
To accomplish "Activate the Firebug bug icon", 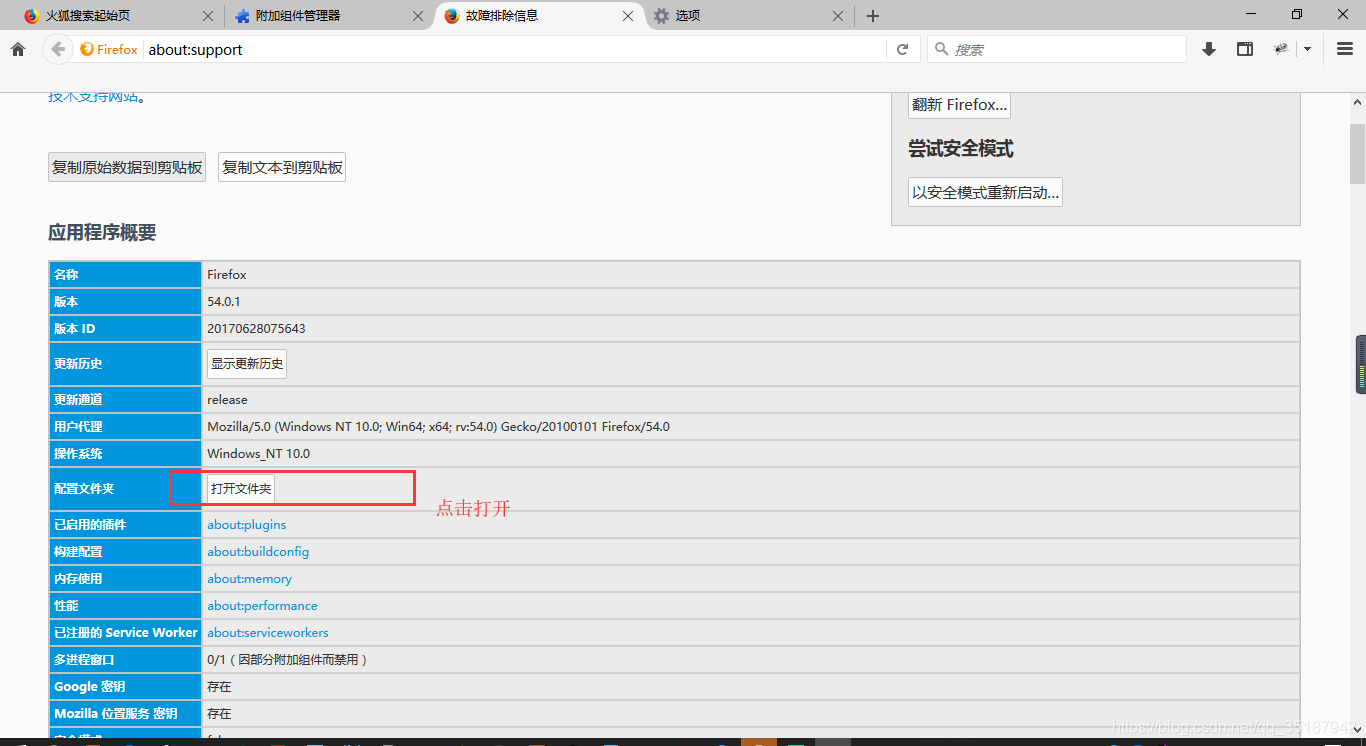I will [x=1281, y=49].
